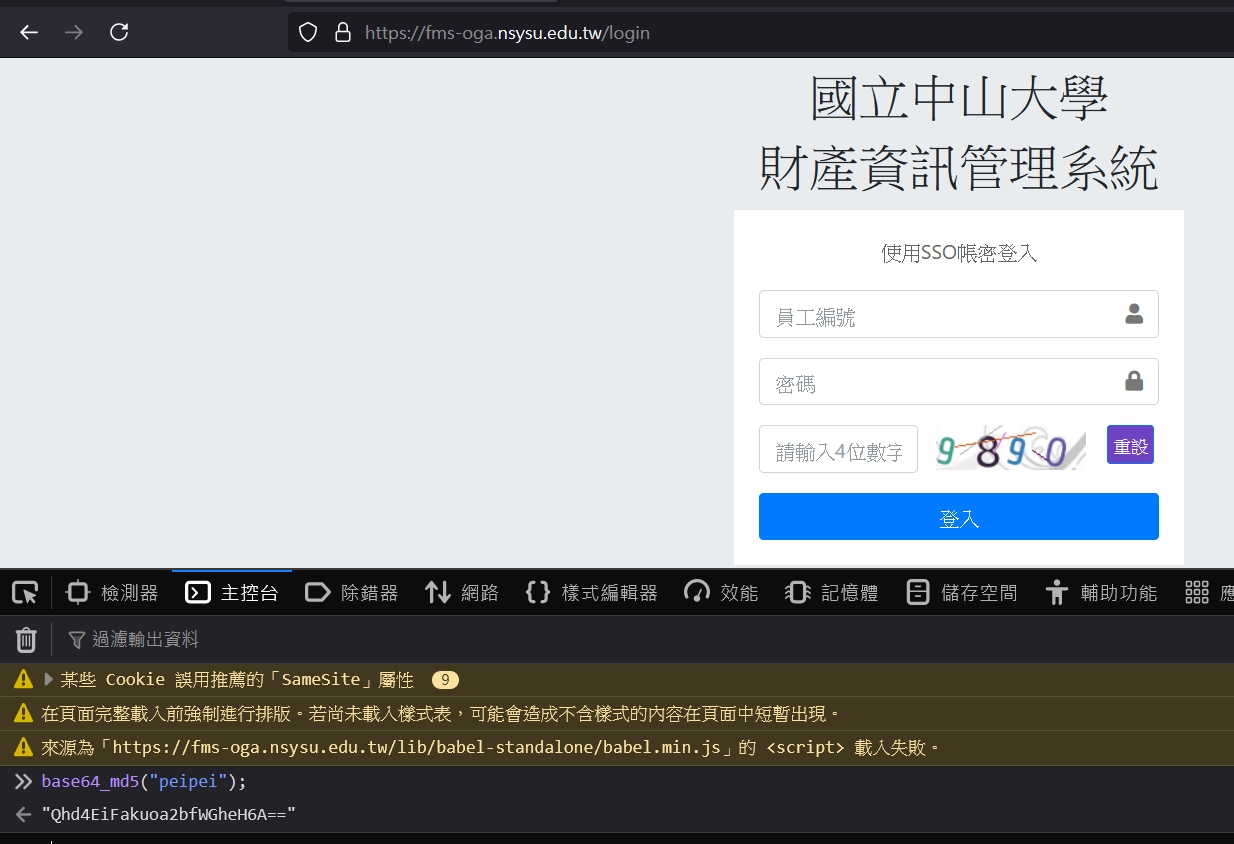Click the 使用SSO帳密登入 heading text

pyautogui.click(x=959, y=253)
